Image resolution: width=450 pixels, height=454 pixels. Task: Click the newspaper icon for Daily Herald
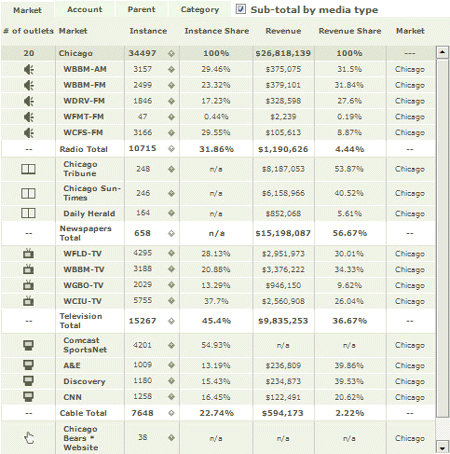28,213
